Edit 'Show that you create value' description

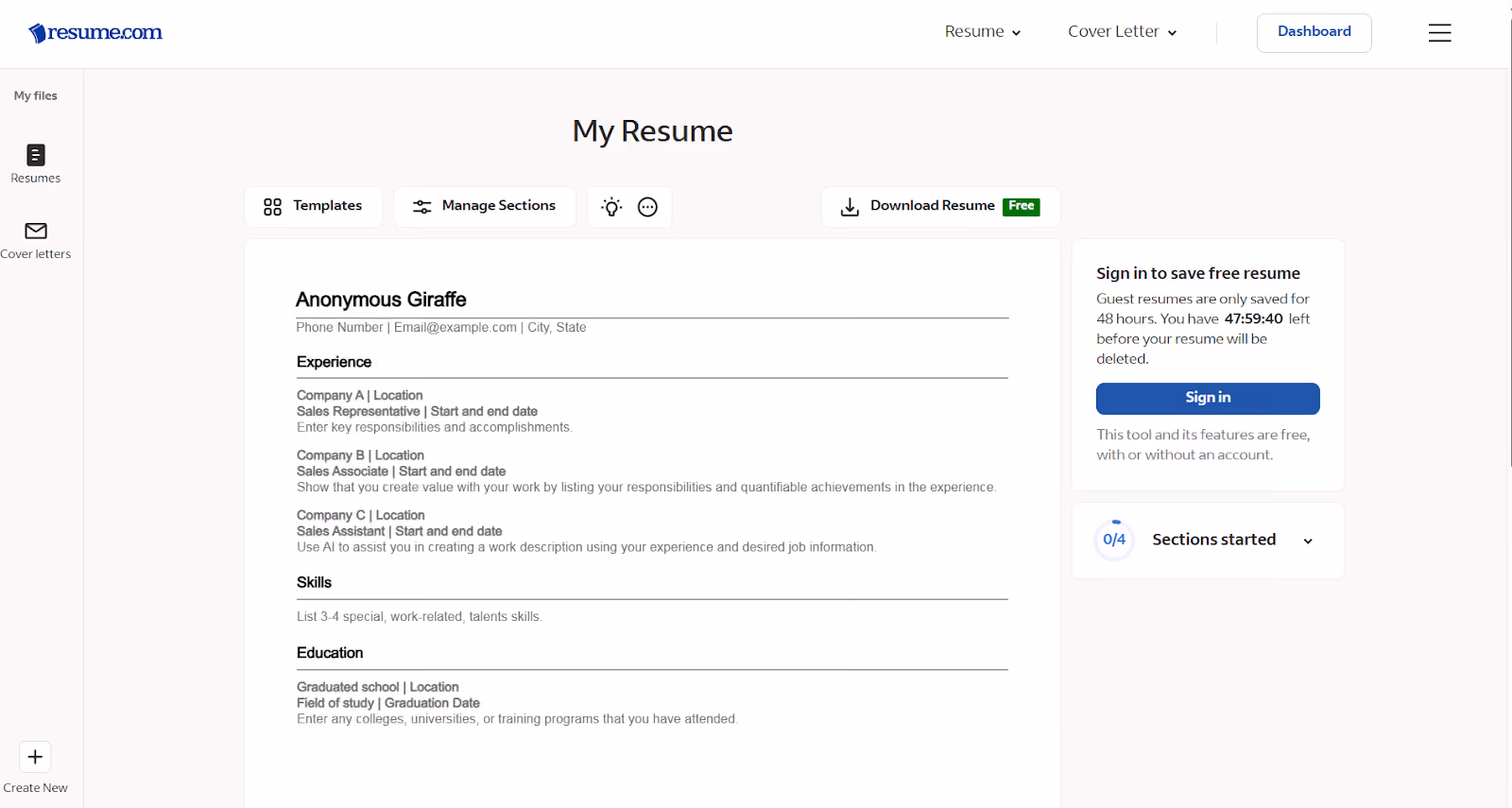tap(646, 487)
